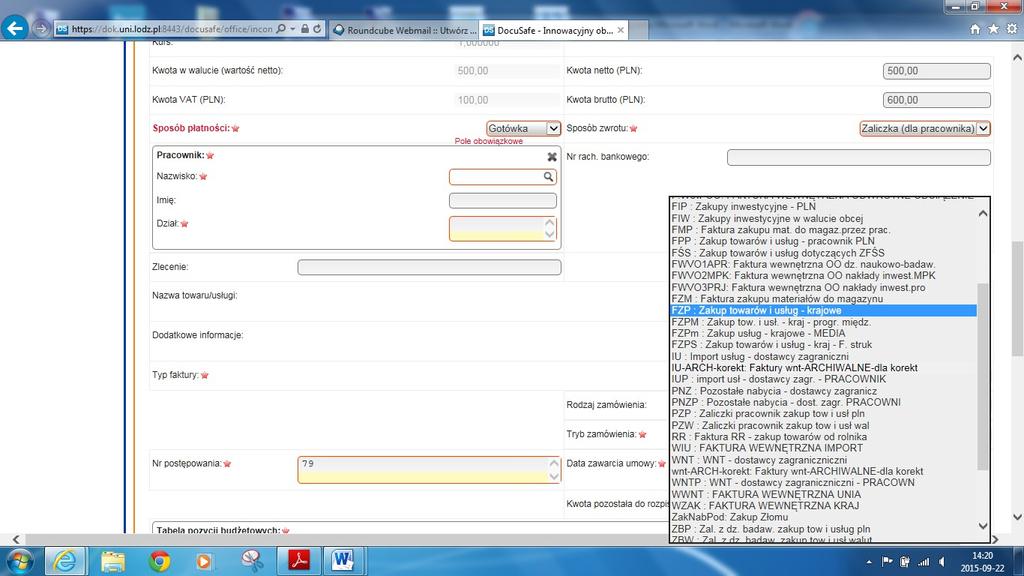1024x576 pixels.
Task: Open Favorites star icon
Action: point(993,29)
